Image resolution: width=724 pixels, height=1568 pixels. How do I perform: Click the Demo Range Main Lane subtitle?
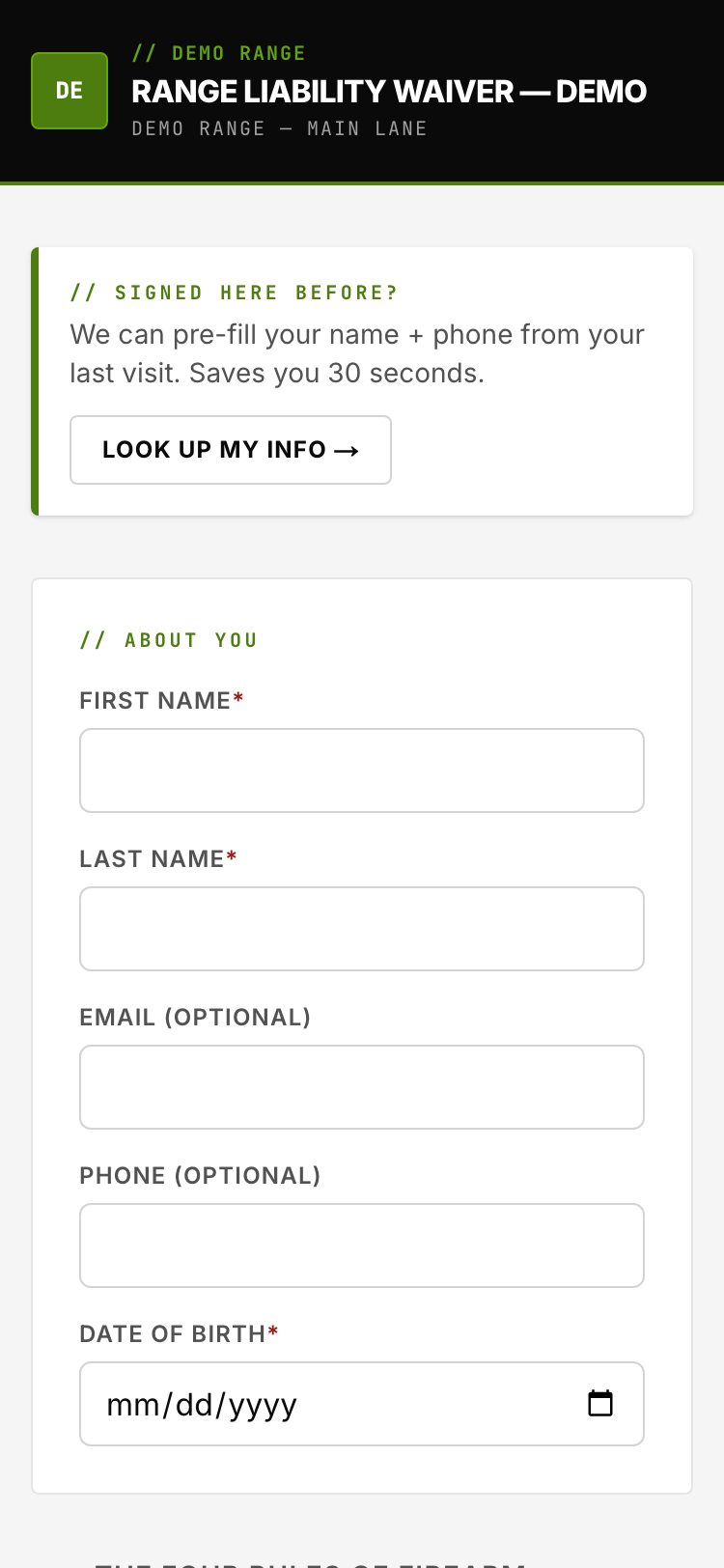[280, 128]
